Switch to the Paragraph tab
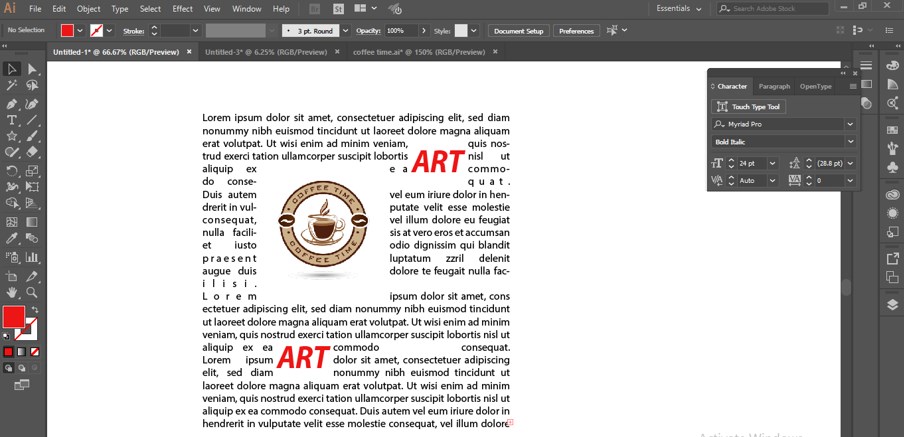This screenshot has height=437, width=904. pos(774,86)
